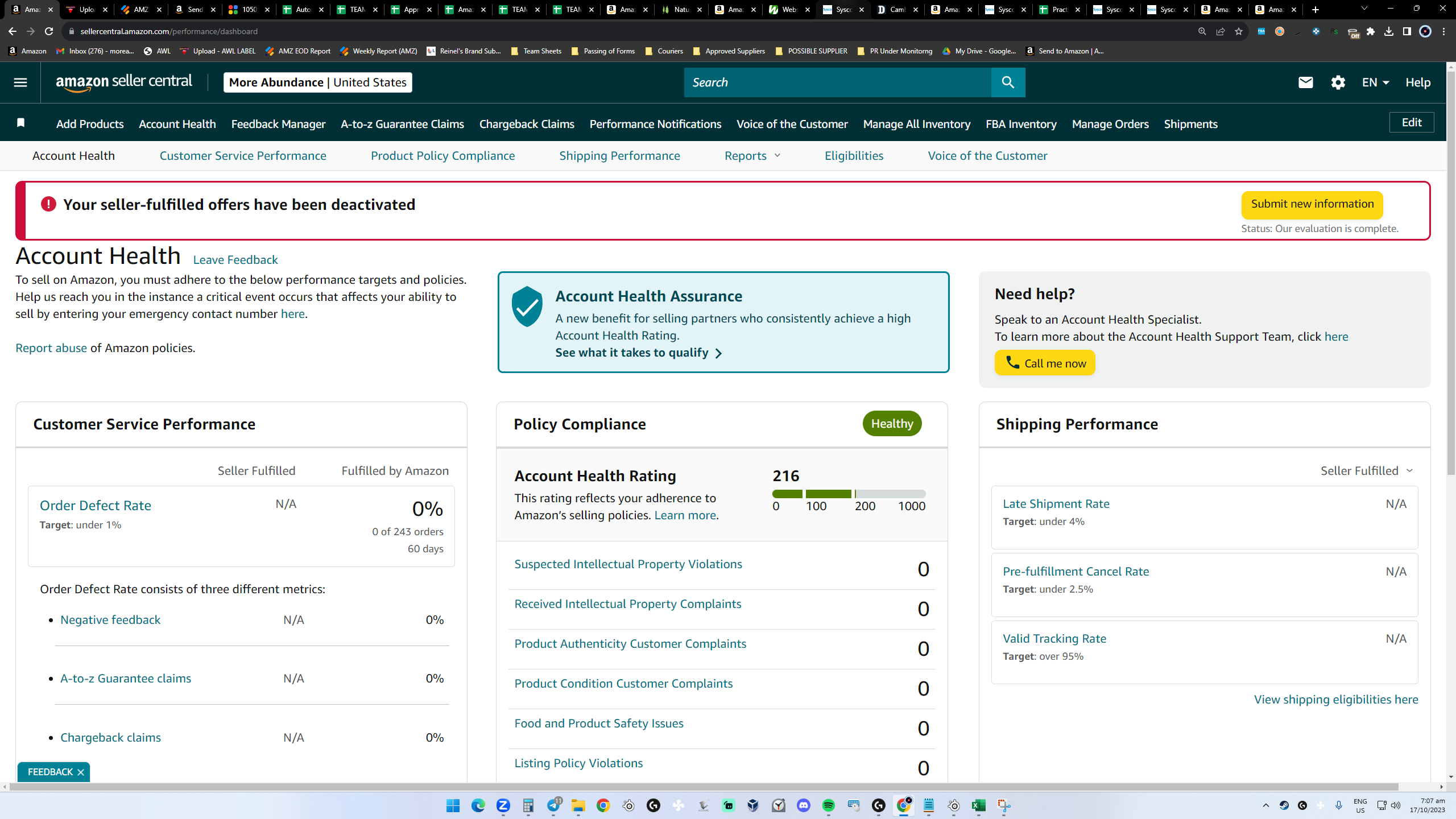Open Windows Start menu
Image resolution: width=1456 pixels, height=819 pixels.
click(453, 805)
